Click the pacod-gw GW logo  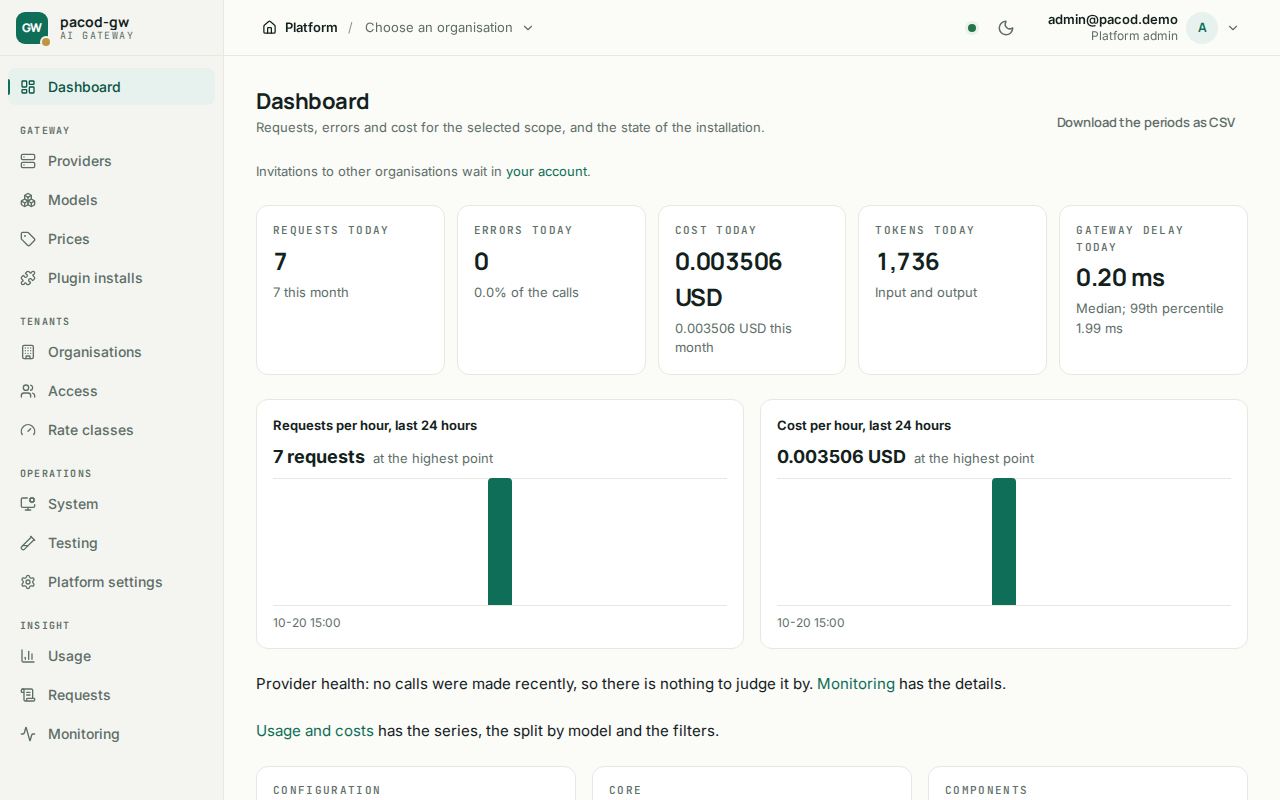(x=32, y=28)
